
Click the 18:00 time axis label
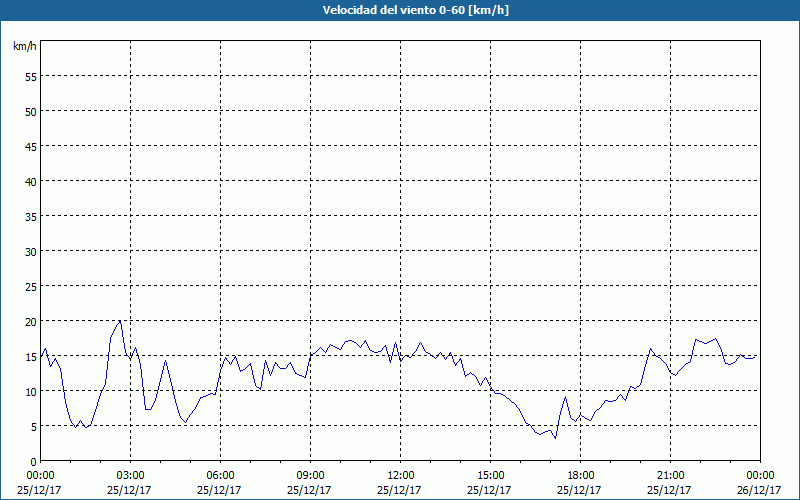[581, 476]
